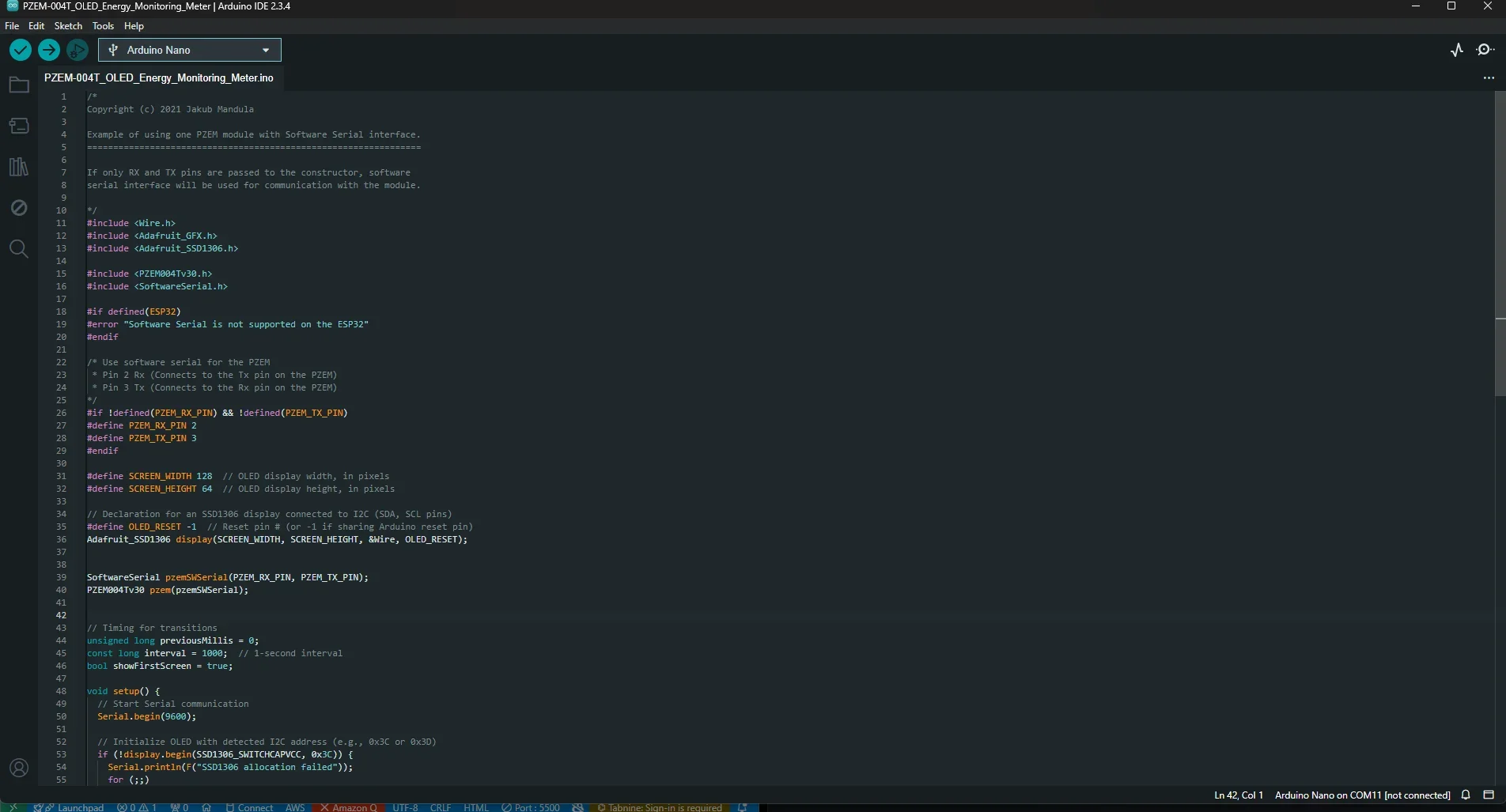Click the Serial.begin(9600); line
The width and height of the screenshot is (1506, 812).
click(x=146, y=716)
